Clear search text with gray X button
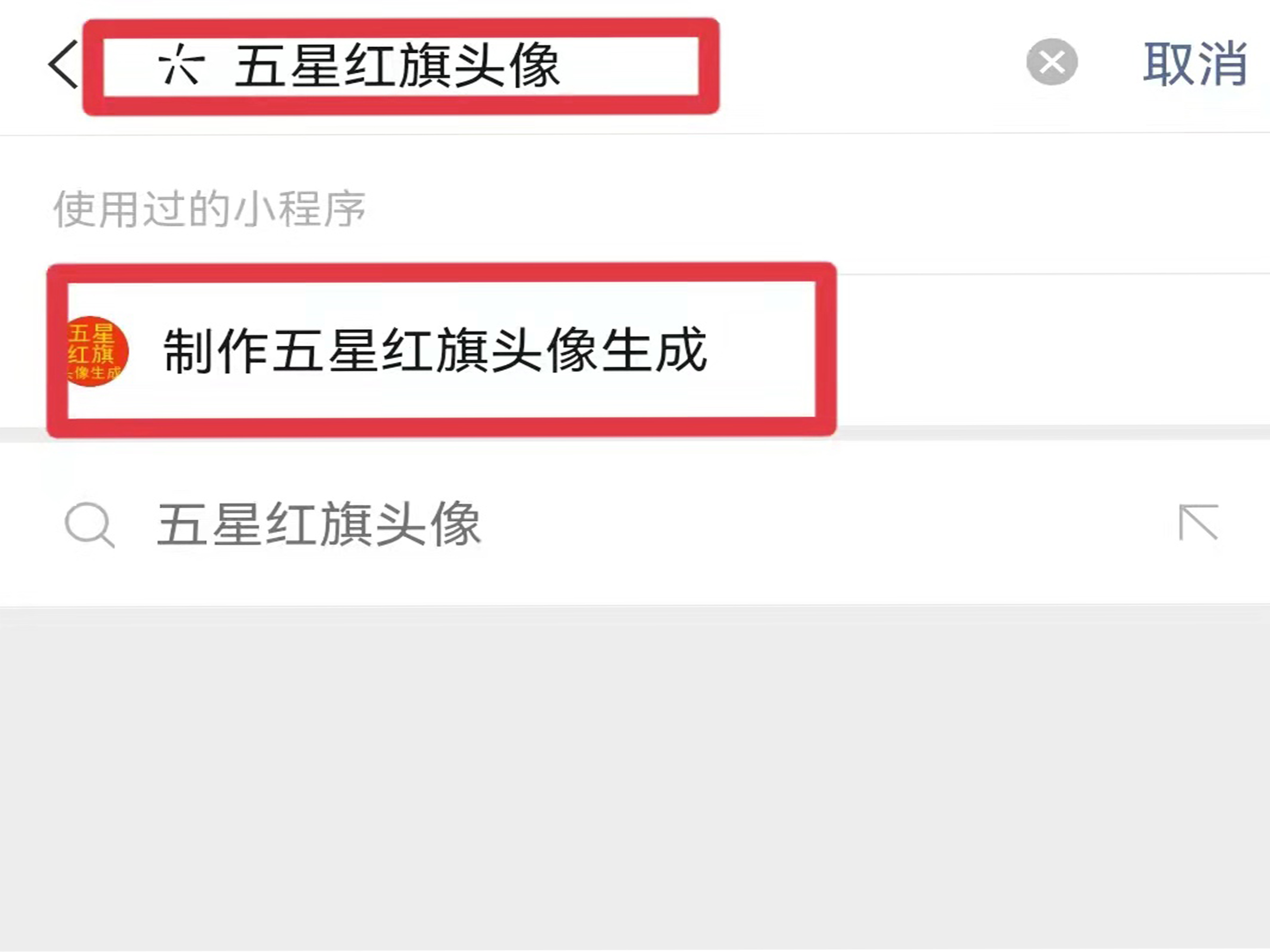 point(1051,62)
